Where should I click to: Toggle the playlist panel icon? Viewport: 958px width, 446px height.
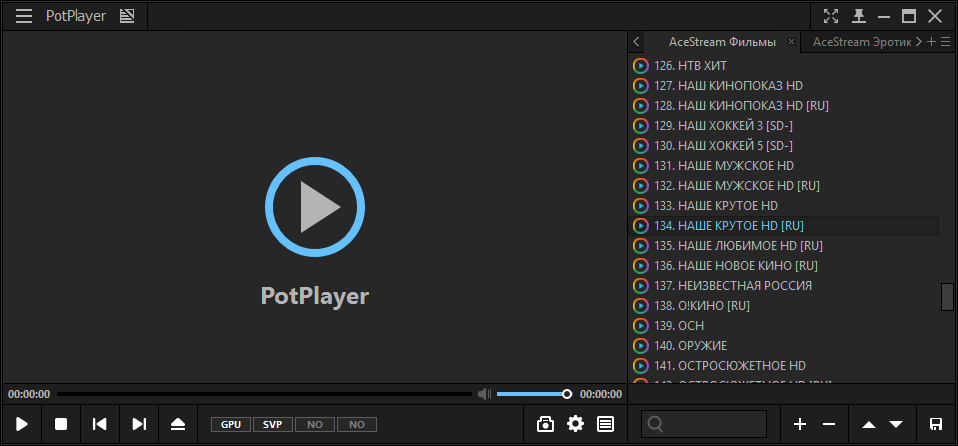click(605, 424)
